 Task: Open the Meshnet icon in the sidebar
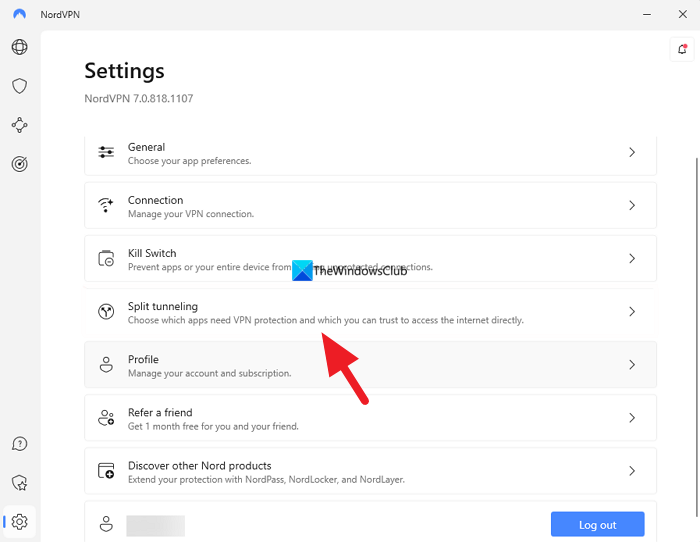pos(19,125)
